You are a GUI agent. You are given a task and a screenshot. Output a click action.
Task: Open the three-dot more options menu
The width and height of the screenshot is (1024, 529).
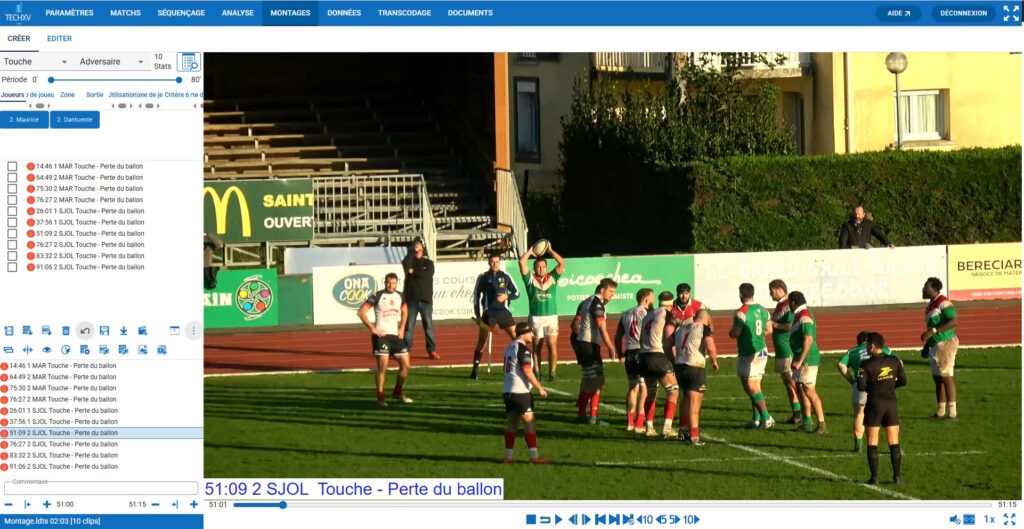point(193,330)
